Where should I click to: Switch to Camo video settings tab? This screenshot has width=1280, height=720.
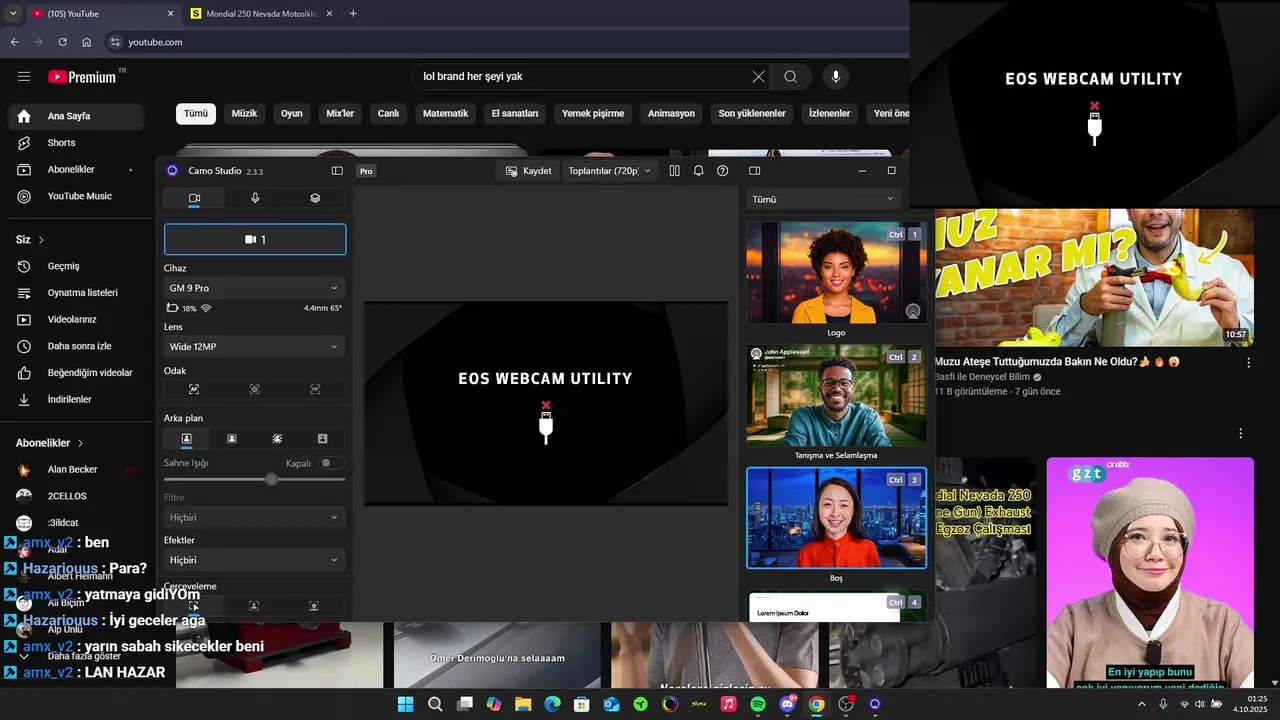click(194, 198)
